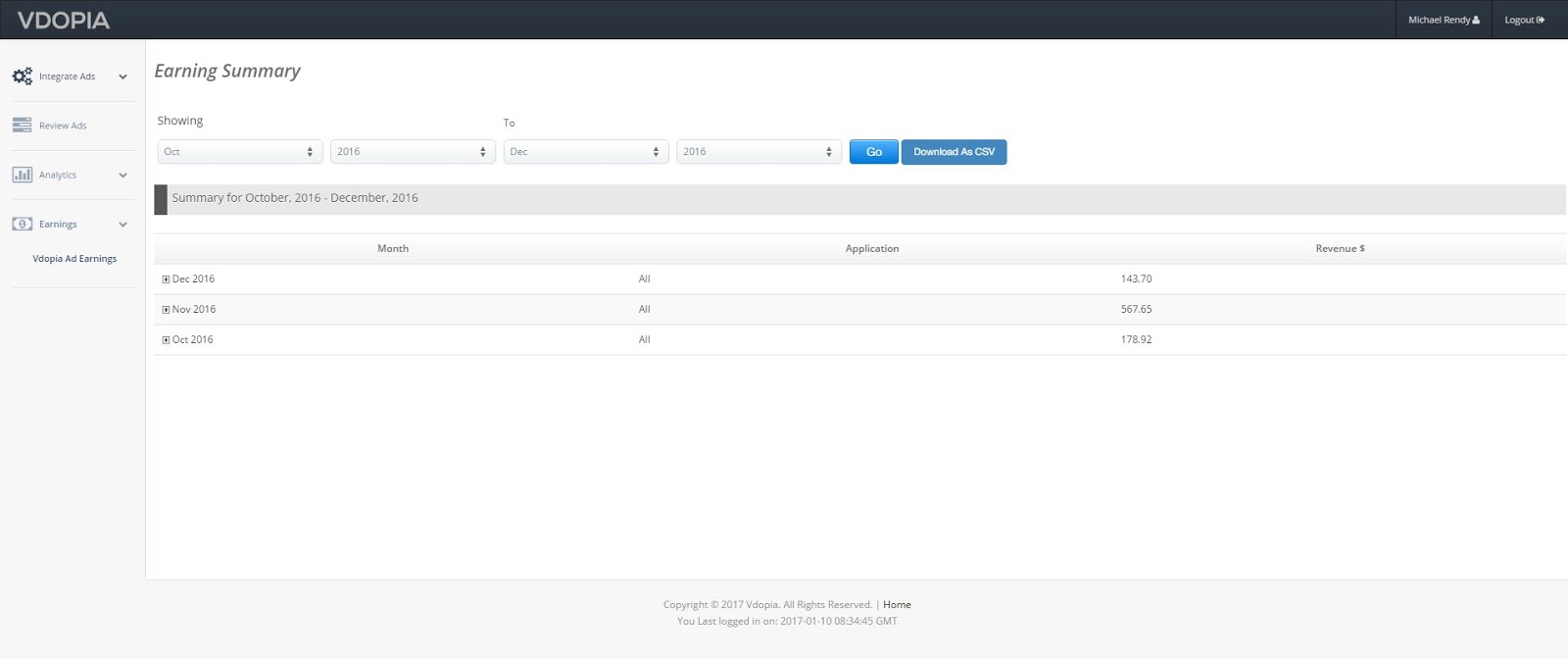The width and height of the screenshot is (1568, 659).
Task: Select Vdopia Ad Earnings submenu item
Action: point(74,259)
